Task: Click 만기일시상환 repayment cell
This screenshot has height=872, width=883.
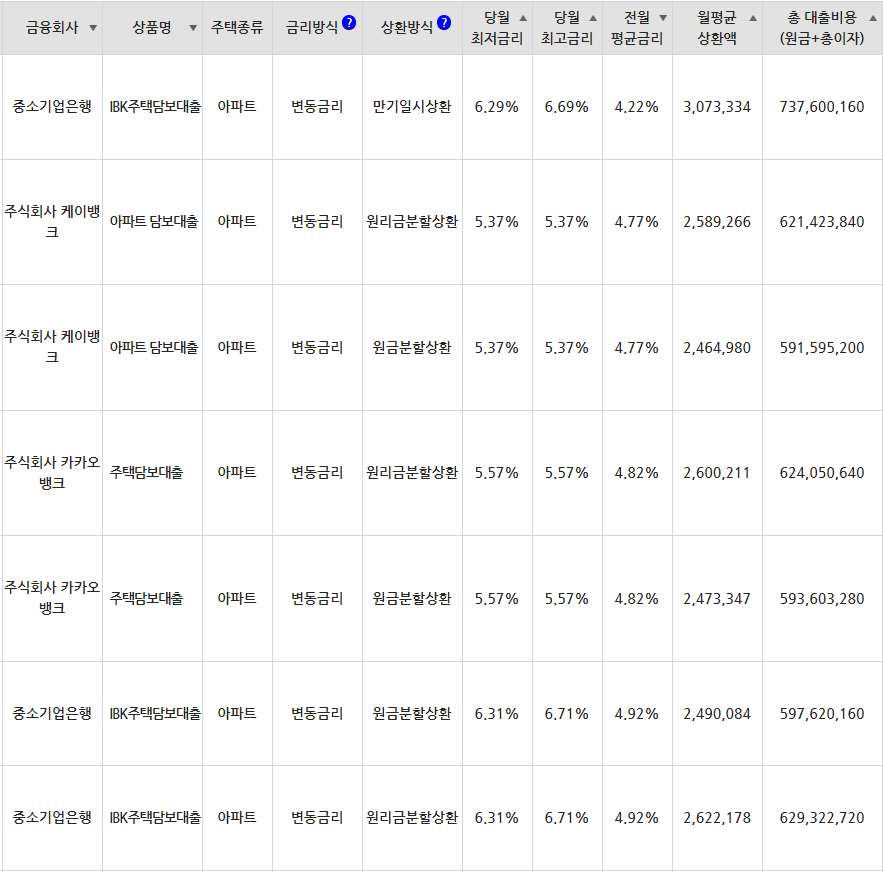Action: tap(412, 106)
